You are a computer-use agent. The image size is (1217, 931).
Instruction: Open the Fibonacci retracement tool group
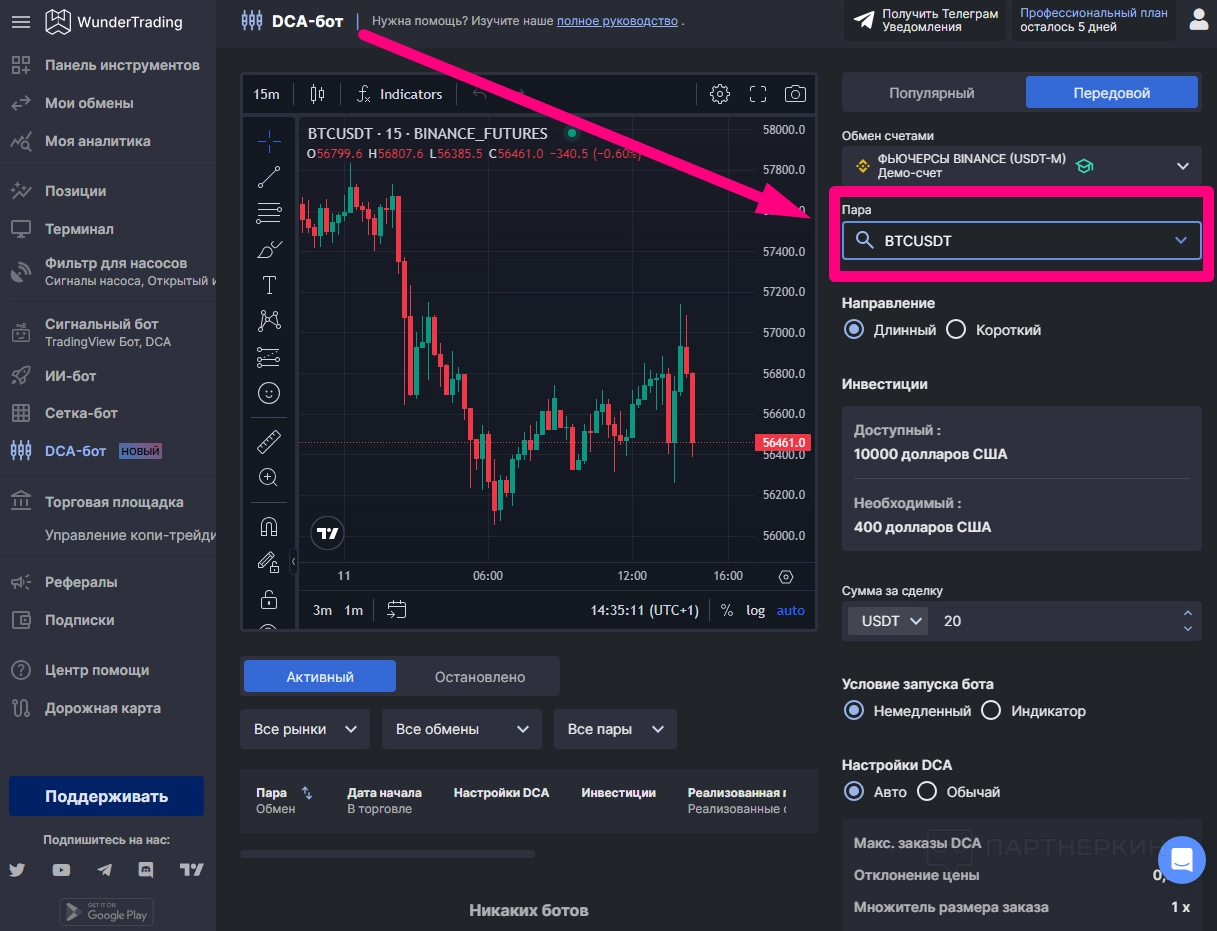269,213
